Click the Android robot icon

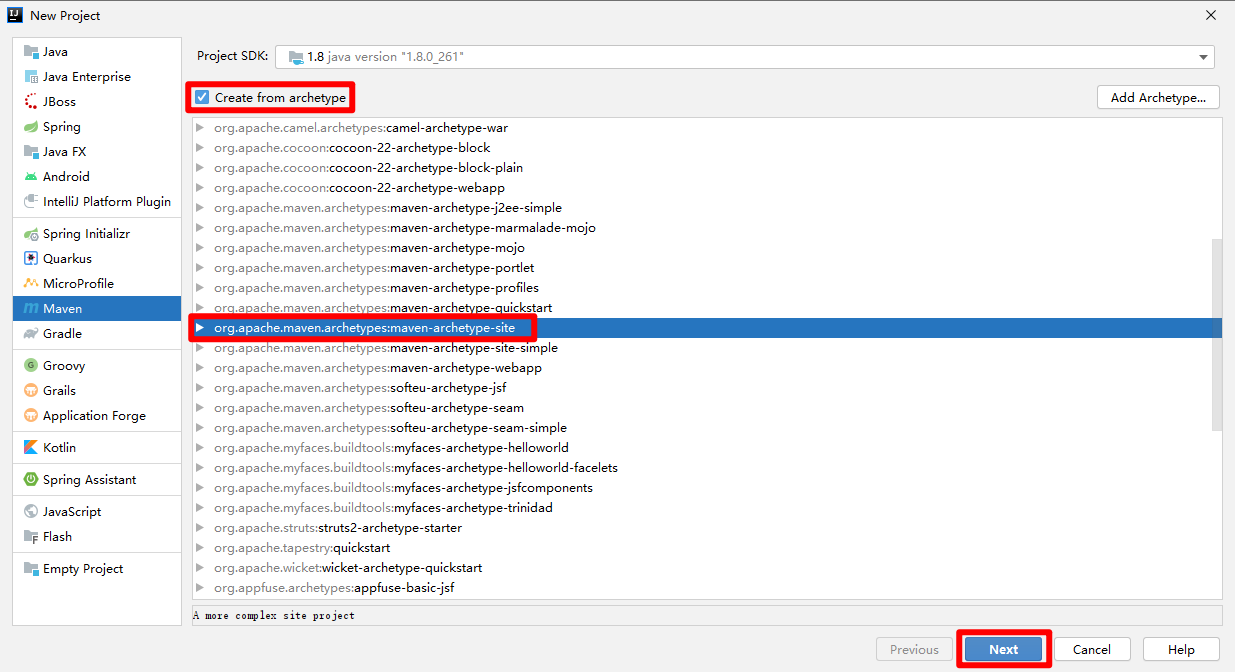tap(31, 177)
